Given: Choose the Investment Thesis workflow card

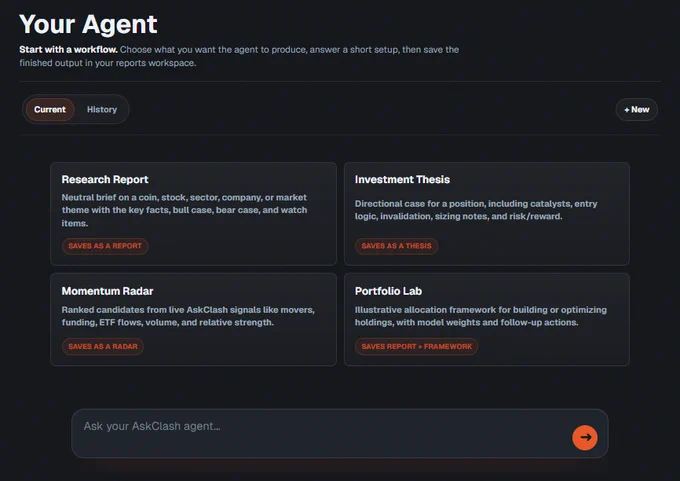Looking at the screenshot, I should pyautogui.click(x=487, y=213).
